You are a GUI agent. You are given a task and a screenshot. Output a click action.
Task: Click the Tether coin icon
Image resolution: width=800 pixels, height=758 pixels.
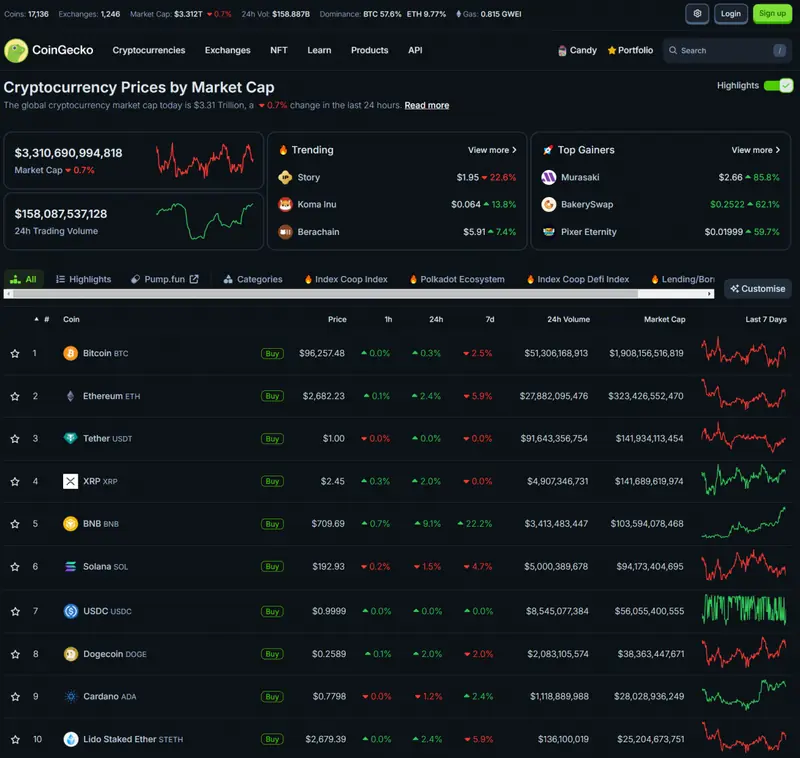coord(70,438)
